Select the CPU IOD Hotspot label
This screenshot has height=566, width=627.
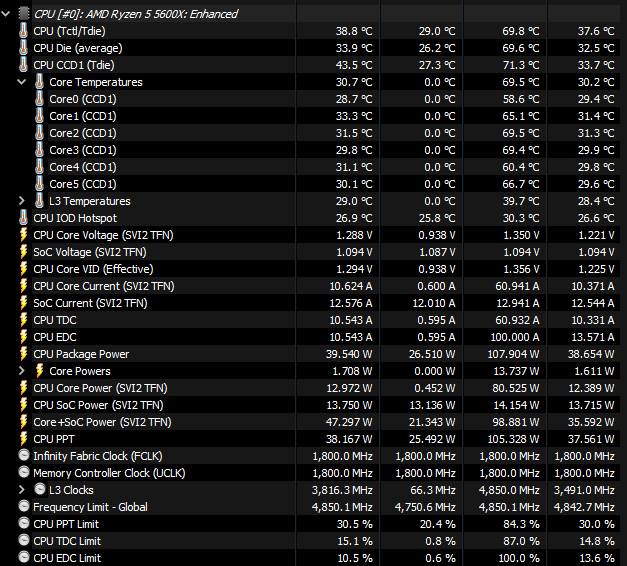click(x=75, y=218)
